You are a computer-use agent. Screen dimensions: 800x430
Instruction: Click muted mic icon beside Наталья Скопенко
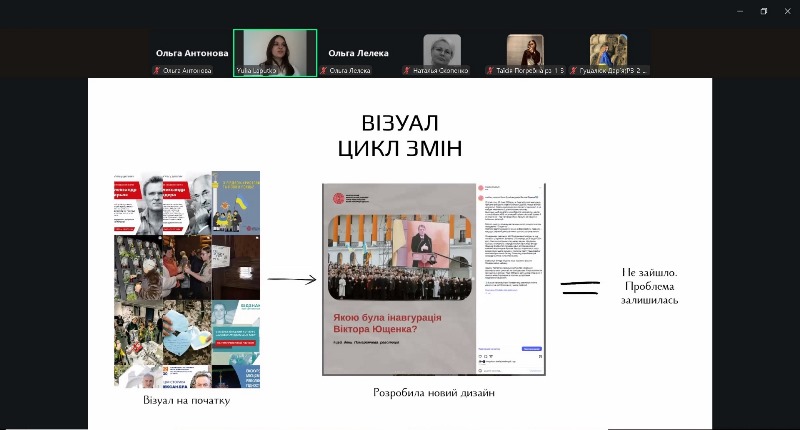pos(407,70)
